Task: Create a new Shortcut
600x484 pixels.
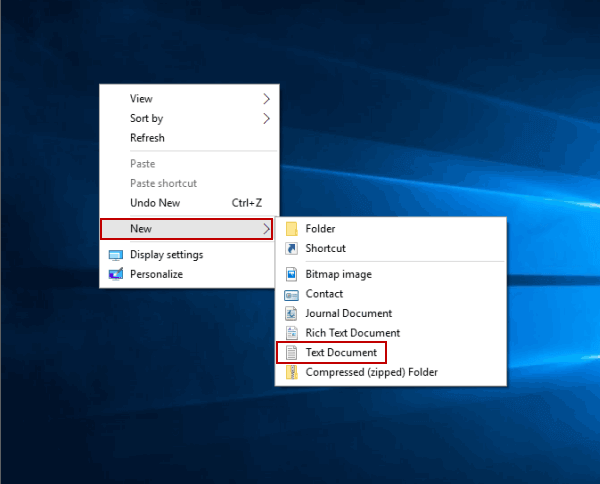Action: point(391,248)
